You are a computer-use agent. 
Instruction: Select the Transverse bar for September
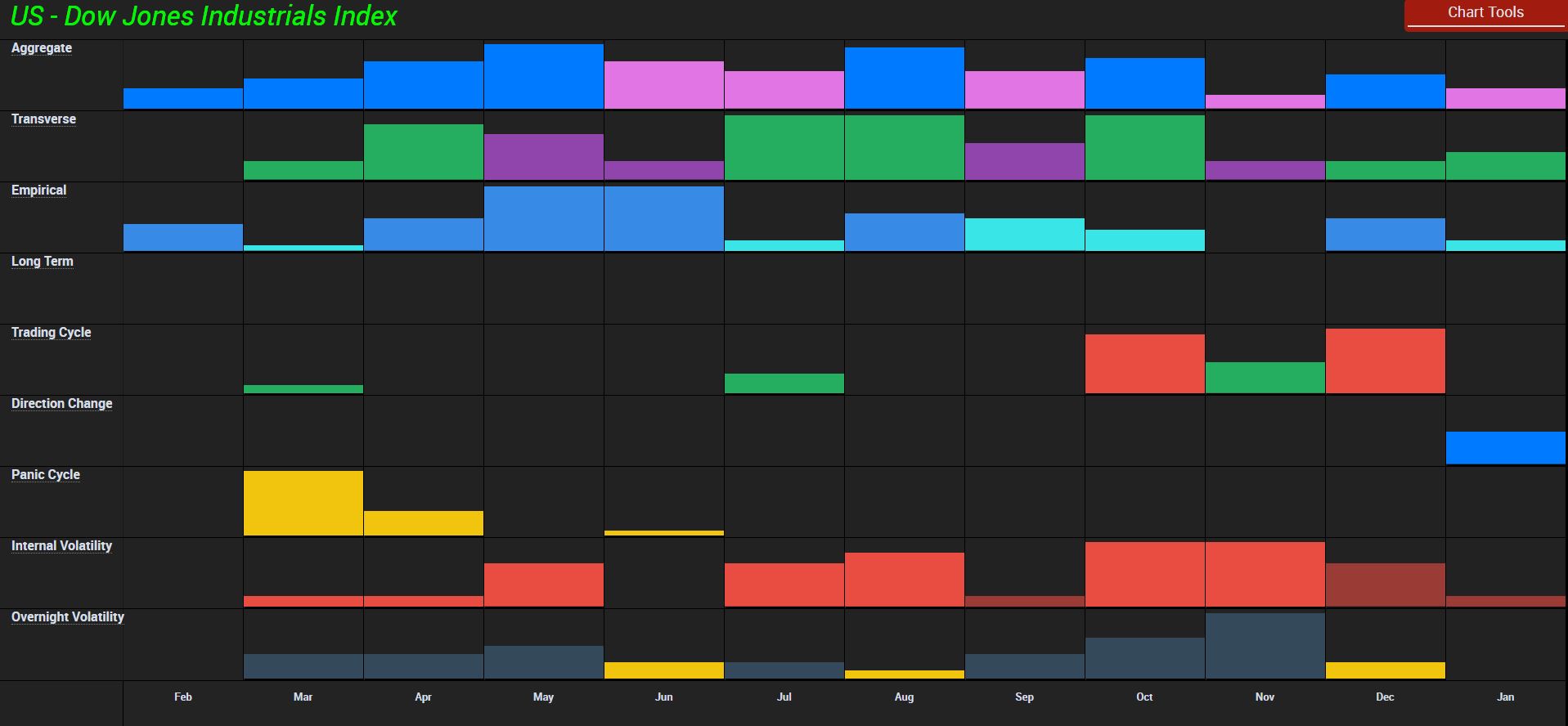(1025, 162)
